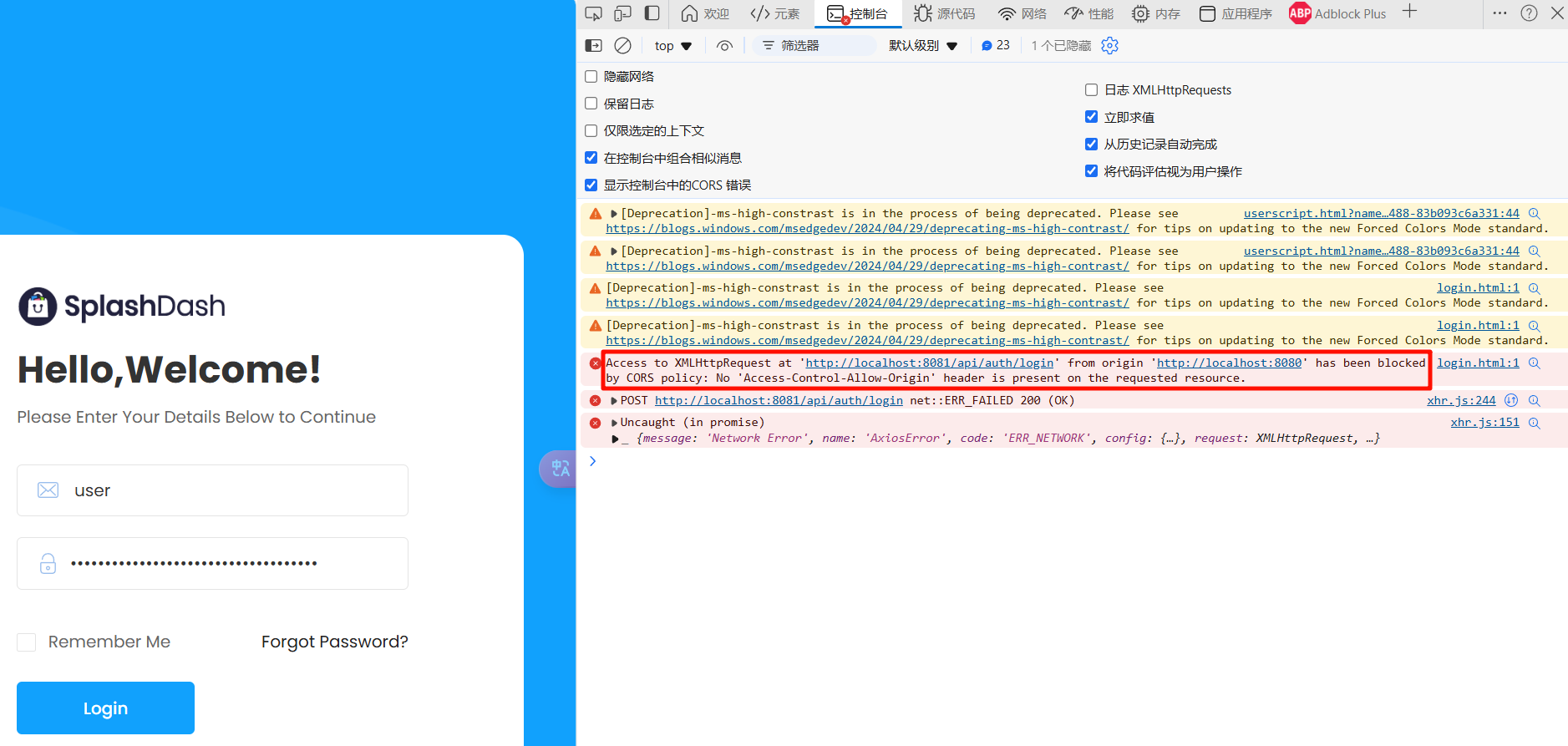
Task: Enable the 保留日志 checkbox
Action: click(x=591, y=104)
